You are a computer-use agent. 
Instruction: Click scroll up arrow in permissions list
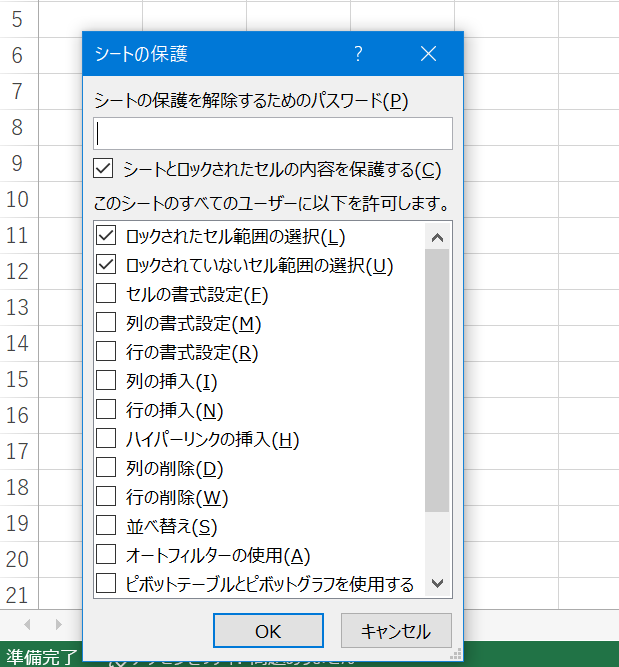point(437,237)
